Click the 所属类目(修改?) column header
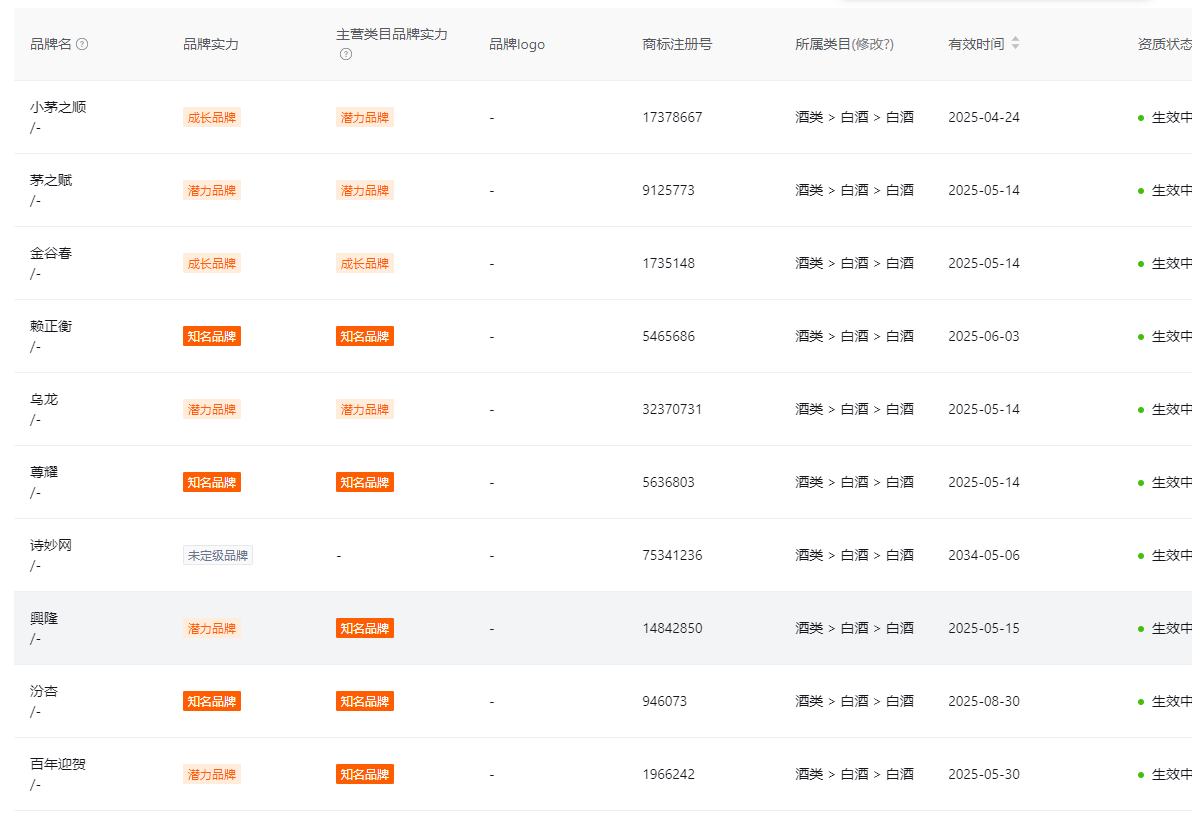The height and width of the screenshot is (828, 1192). click(844, 44)
